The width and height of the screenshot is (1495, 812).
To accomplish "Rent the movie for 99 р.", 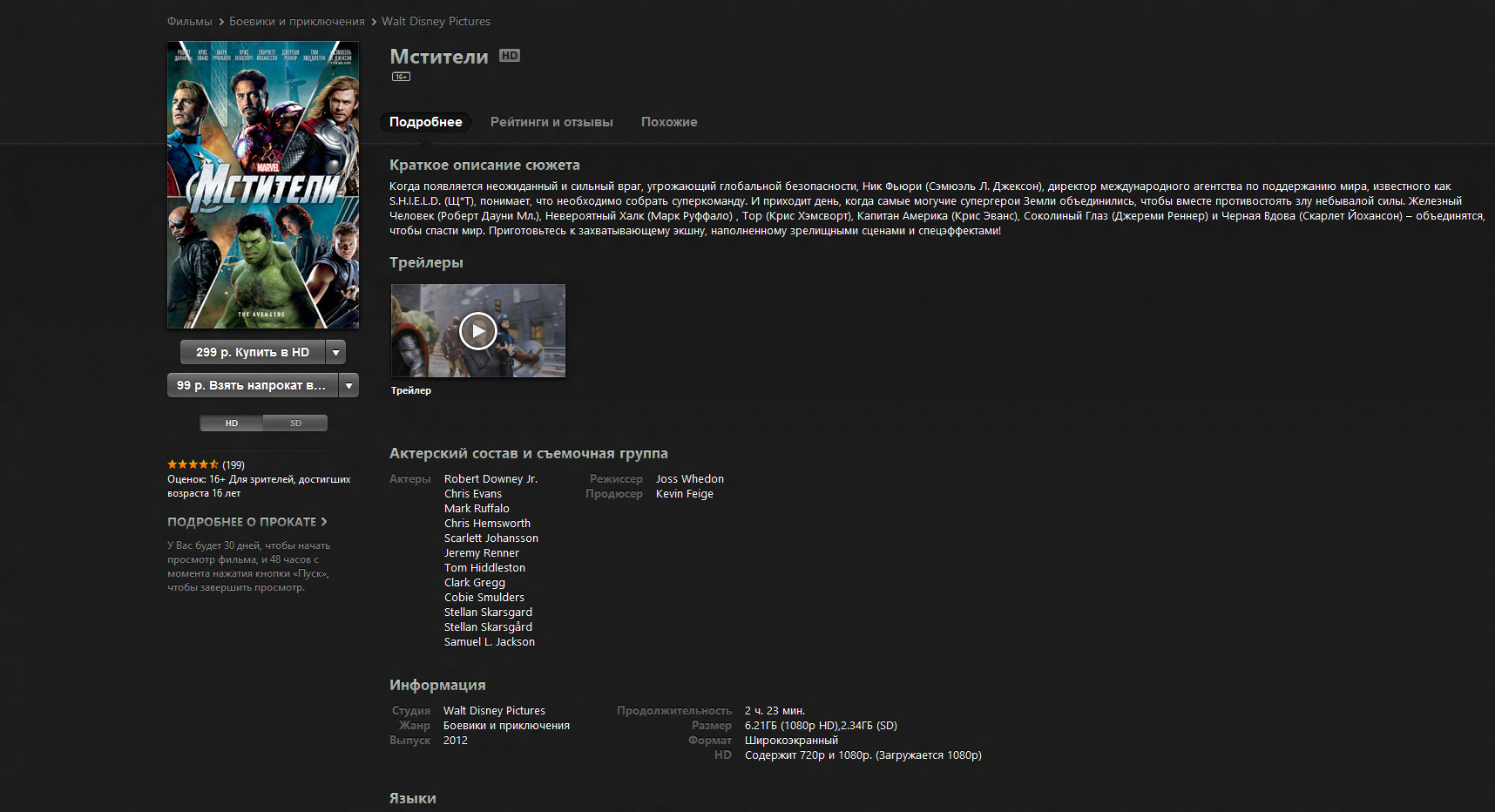I will click(x=252, y=385).
